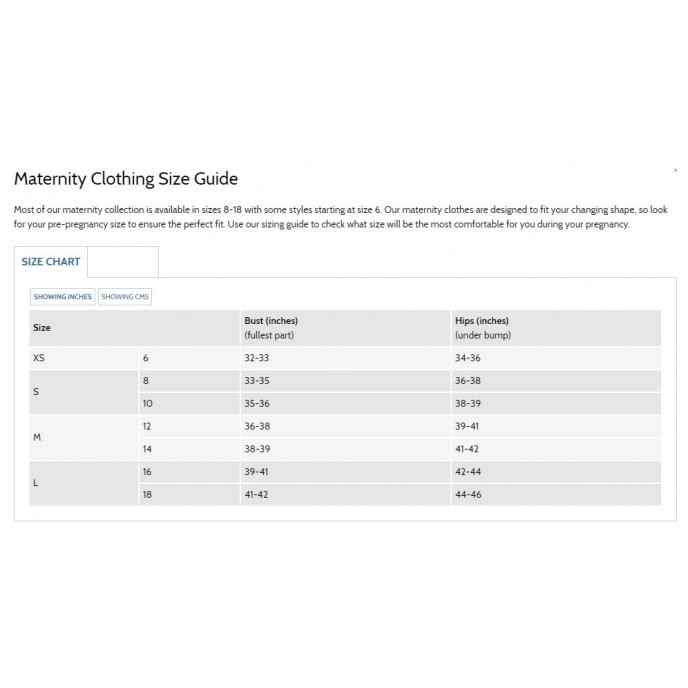Select the S size group cell
This screenshot has width=688, height=688.
pos(84,392)
